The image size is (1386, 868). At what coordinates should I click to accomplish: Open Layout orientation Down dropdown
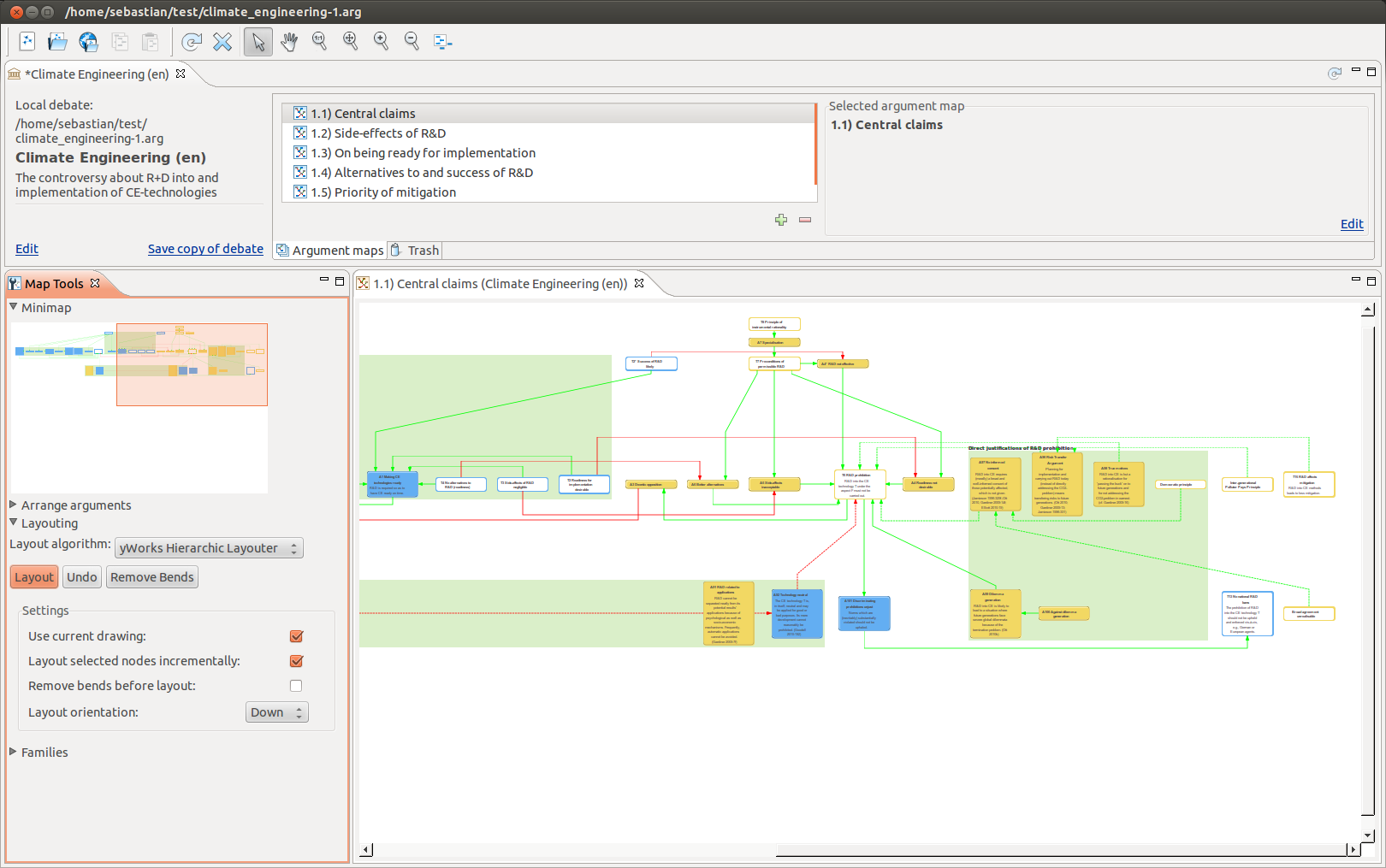277,712
